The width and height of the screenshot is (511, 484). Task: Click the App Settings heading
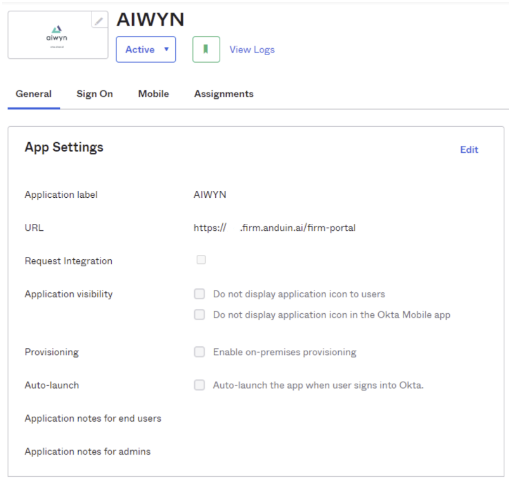point(64,147)
